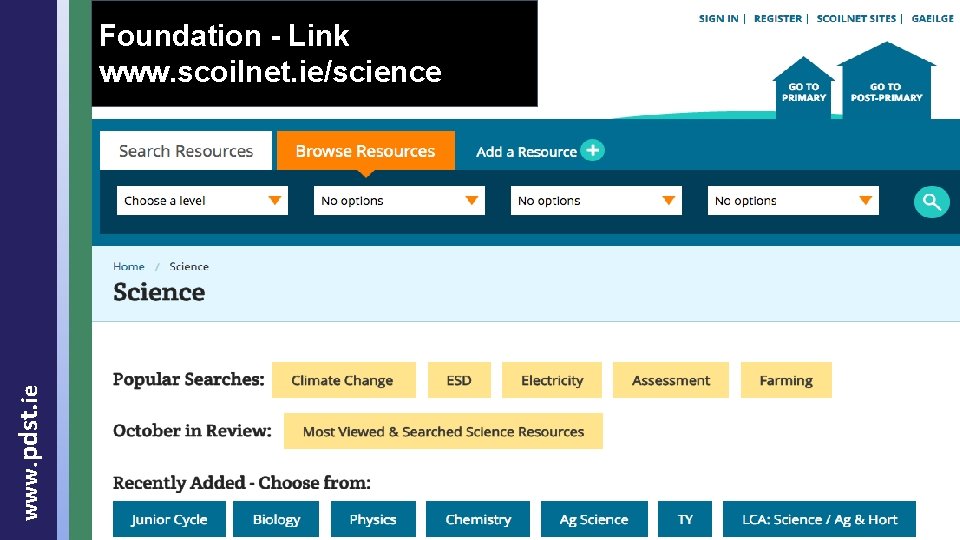Screen dimensions: 960x540
Task: Open the Choose a level dropdown
Action: [202, 201]
